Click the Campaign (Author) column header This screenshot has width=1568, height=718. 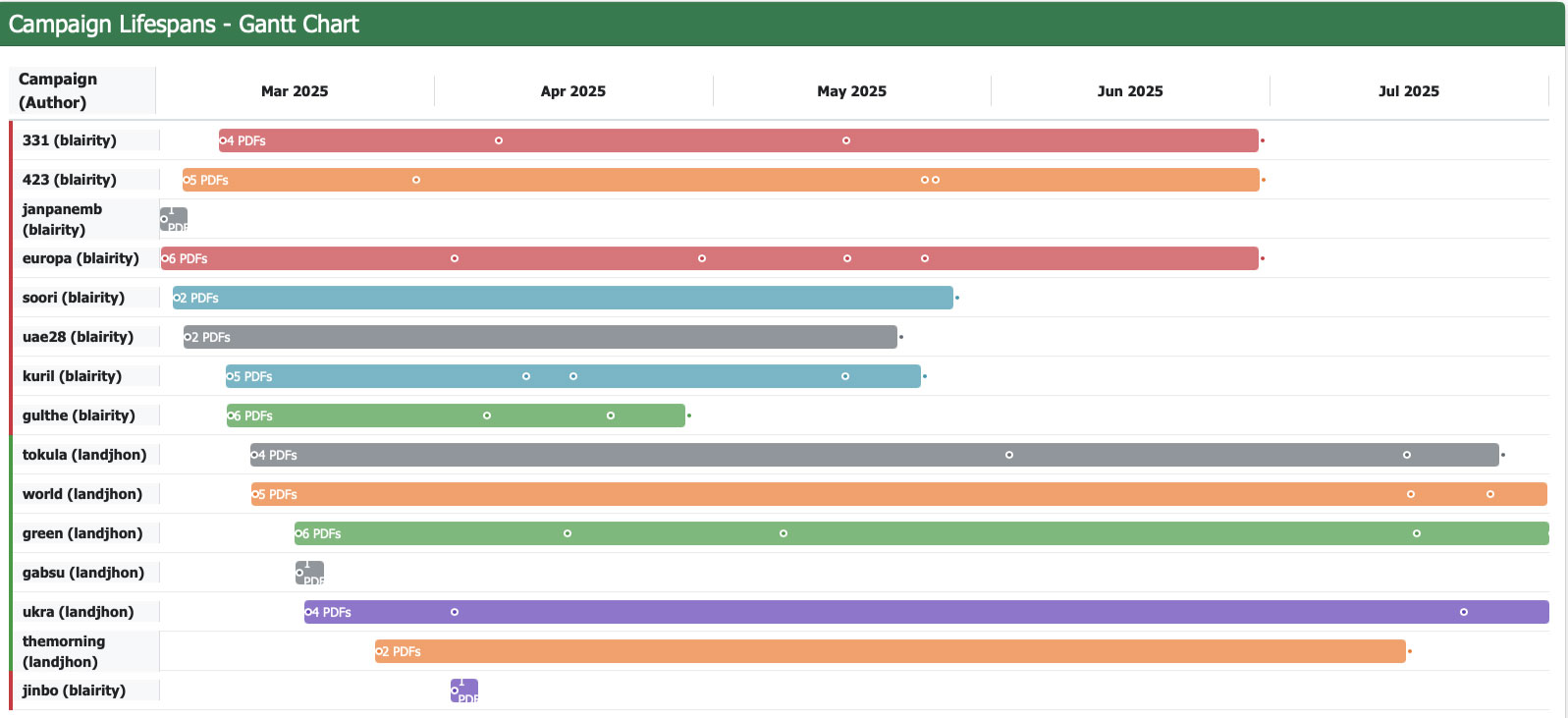coord(59,90)
